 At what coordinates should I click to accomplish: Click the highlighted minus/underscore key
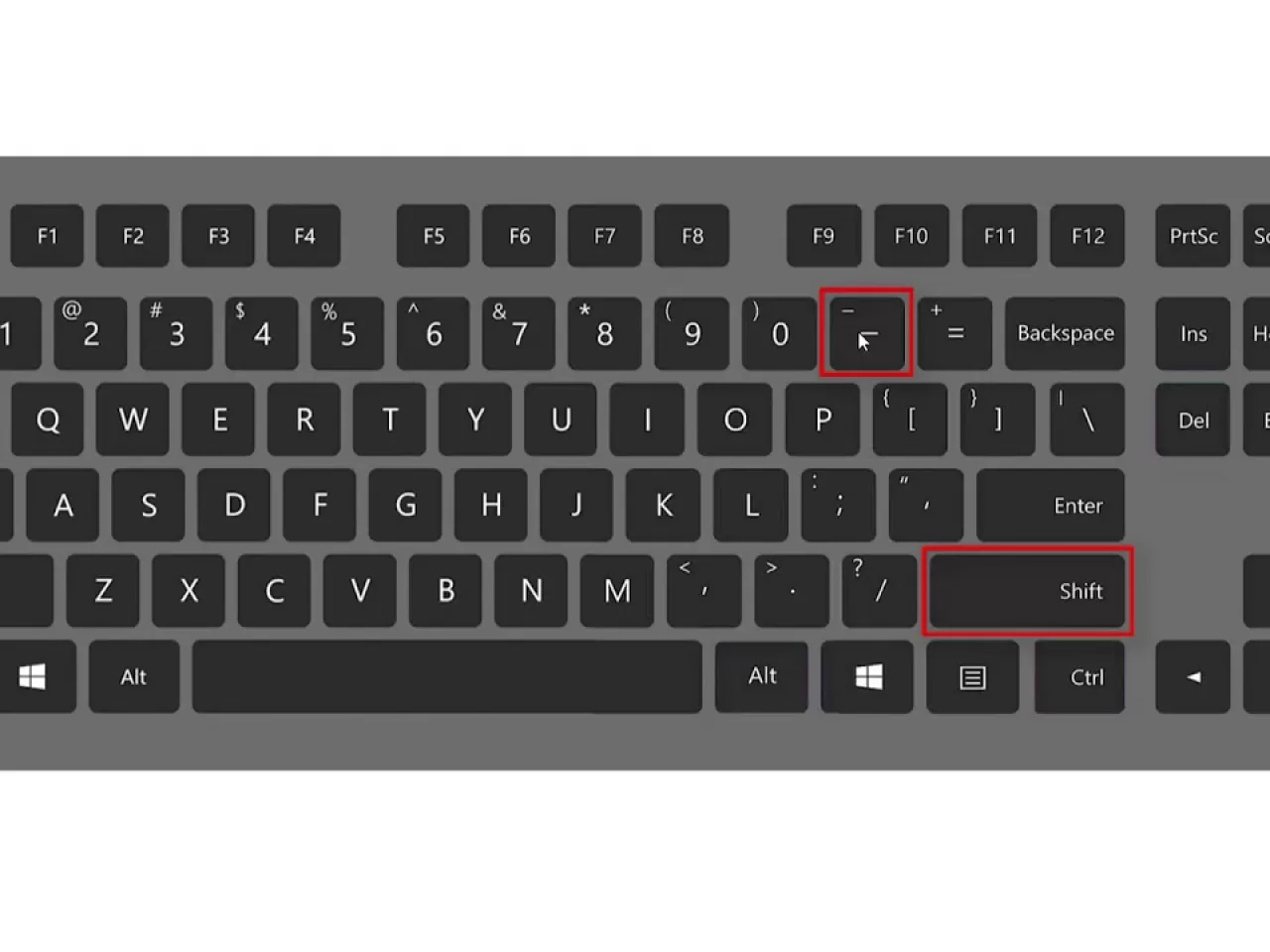click(866, 333)
